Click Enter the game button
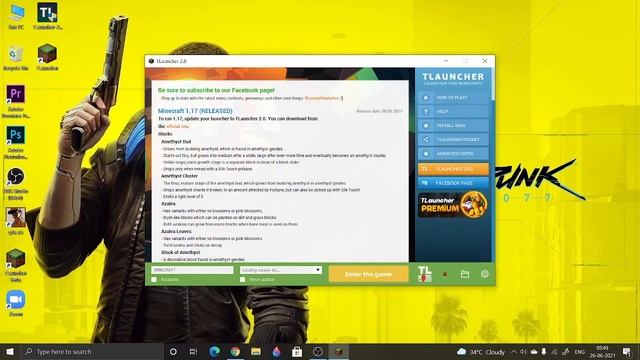 368,274
